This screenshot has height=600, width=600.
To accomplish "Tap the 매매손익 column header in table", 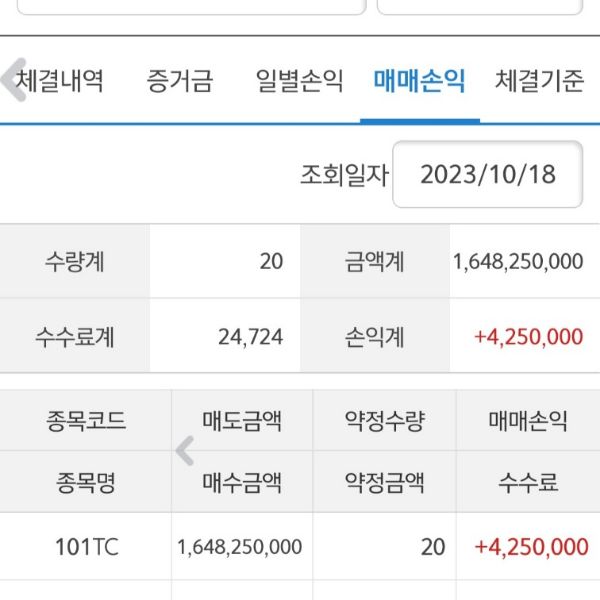I will [x=528, y=421].
